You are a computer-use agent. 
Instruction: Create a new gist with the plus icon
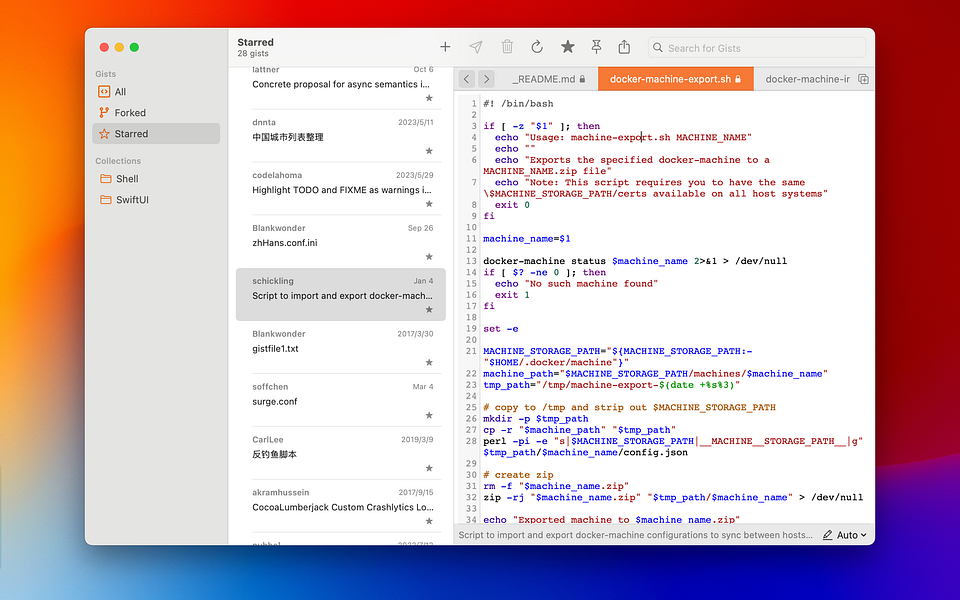click(x=444, y=46)
